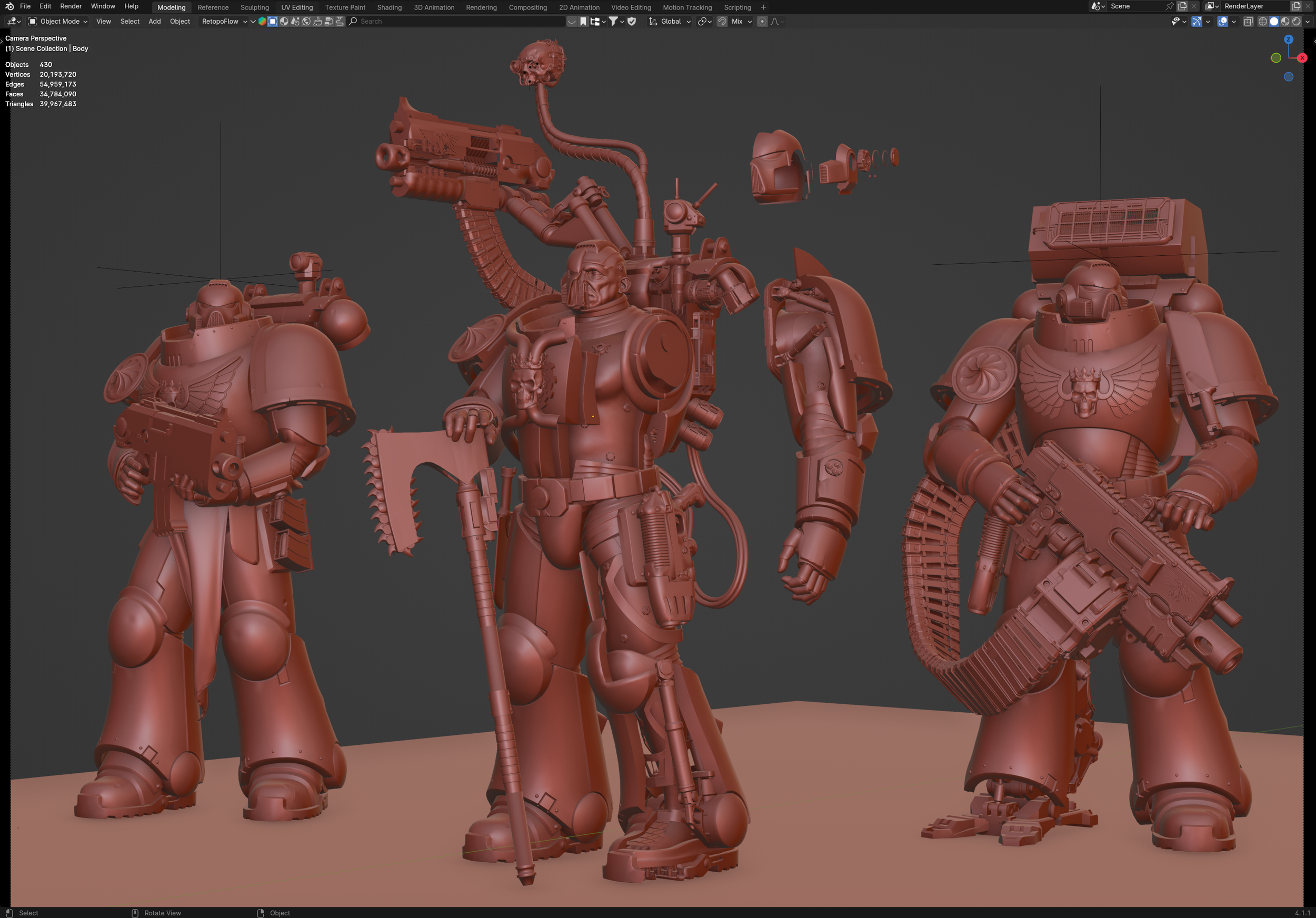Toggle viewport overlays button
Screen dimensions: 1316x918
point(1223,21)
